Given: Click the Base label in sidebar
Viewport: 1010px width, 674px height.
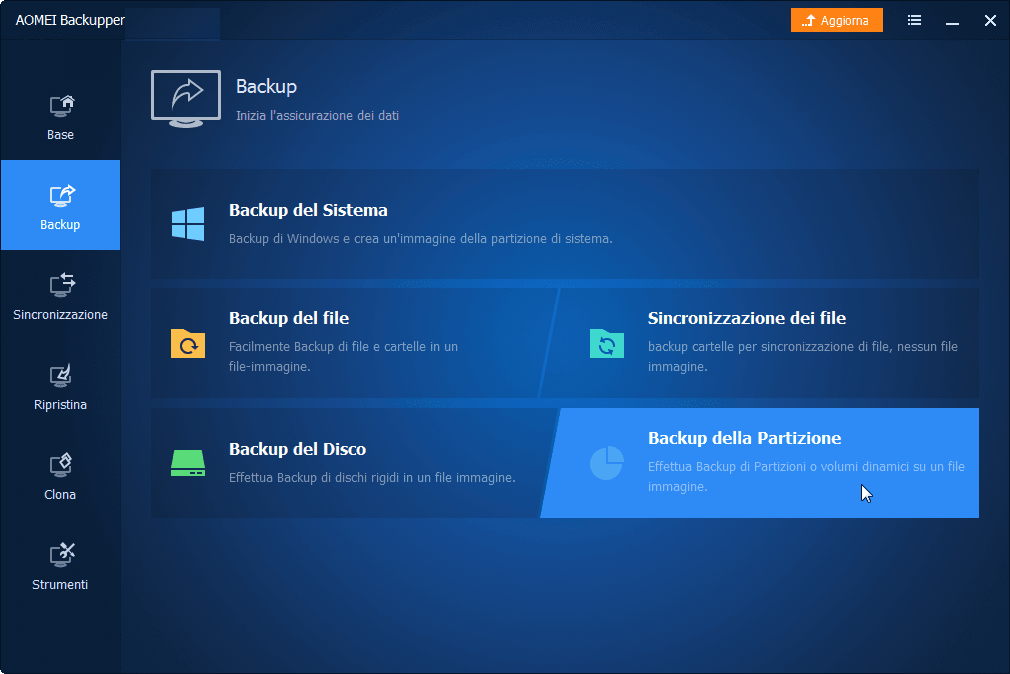Looking at the screenshot, I should 61,135.
